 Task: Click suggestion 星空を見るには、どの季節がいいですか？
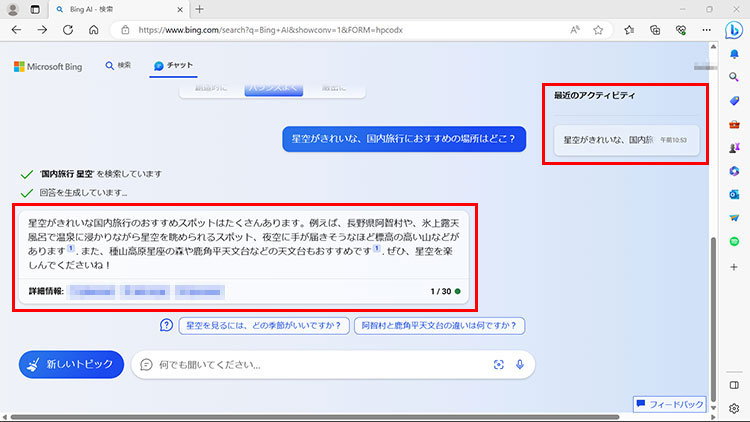pyautogui.click(x=264, y=325)
